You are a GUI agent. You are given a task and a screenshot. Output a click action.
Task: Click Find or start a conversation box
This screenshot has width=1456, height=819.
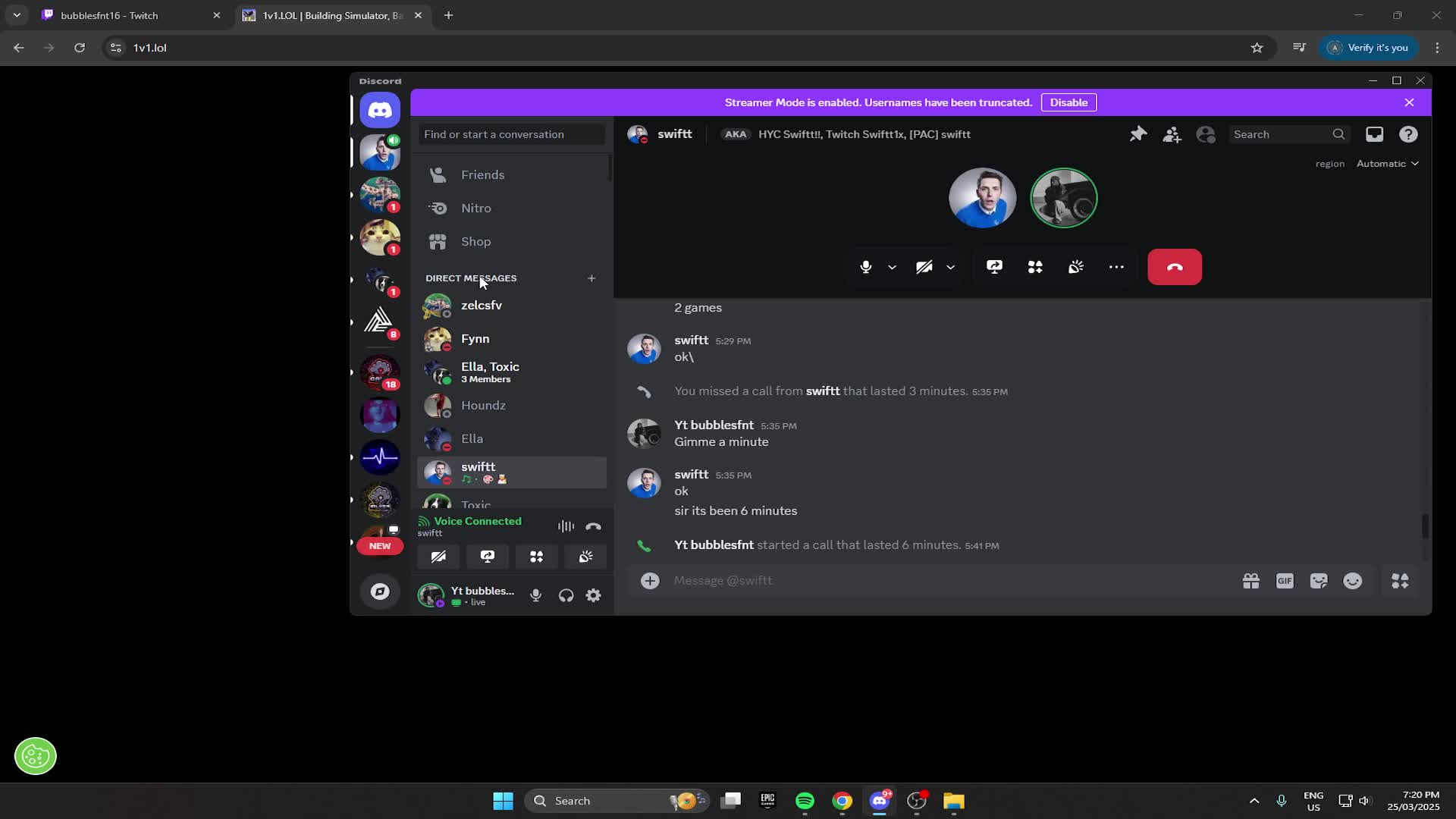[512, 134]
